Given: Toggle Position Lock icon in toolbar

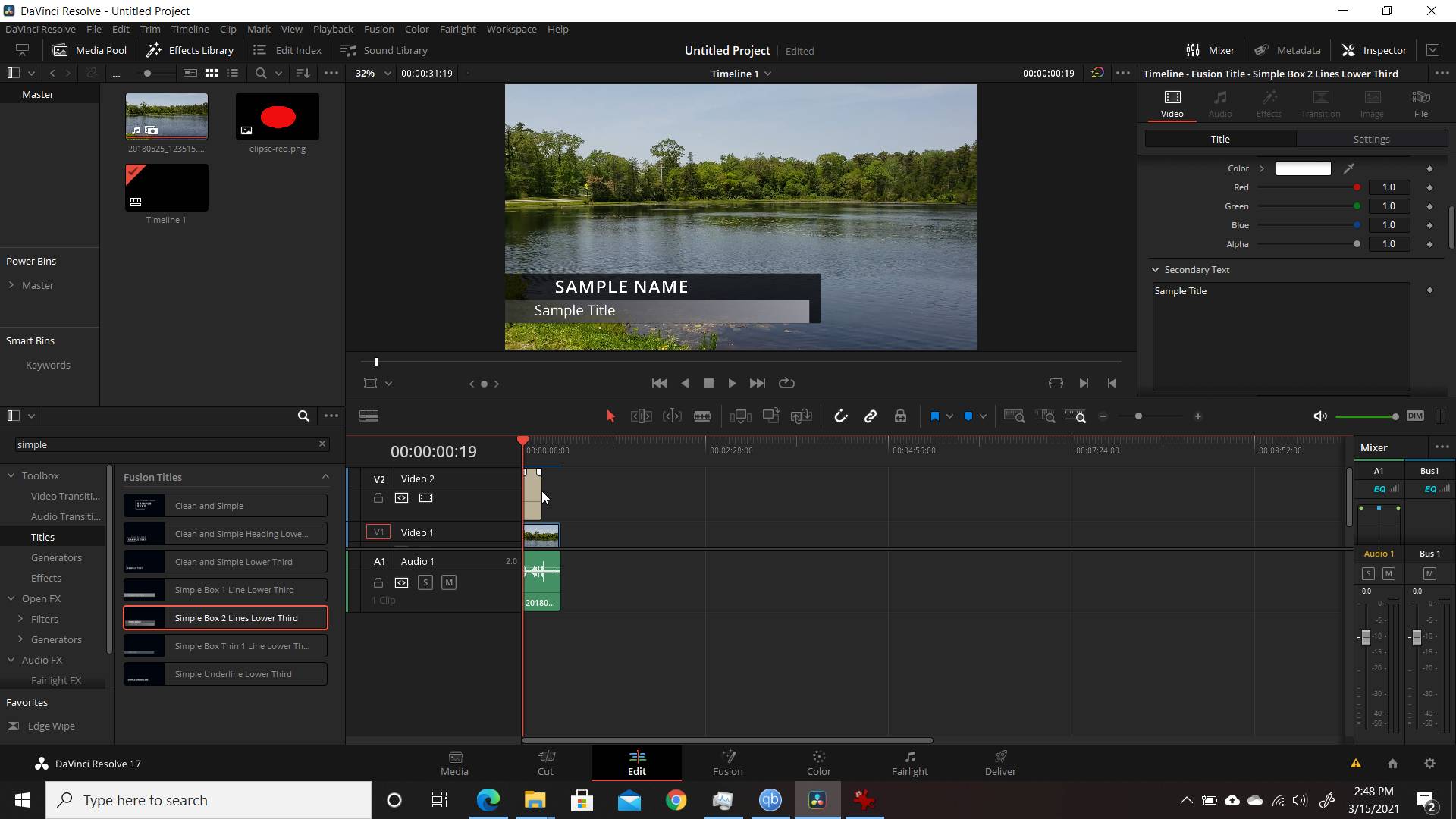Looking at the screenshot, I should point(900,416).
